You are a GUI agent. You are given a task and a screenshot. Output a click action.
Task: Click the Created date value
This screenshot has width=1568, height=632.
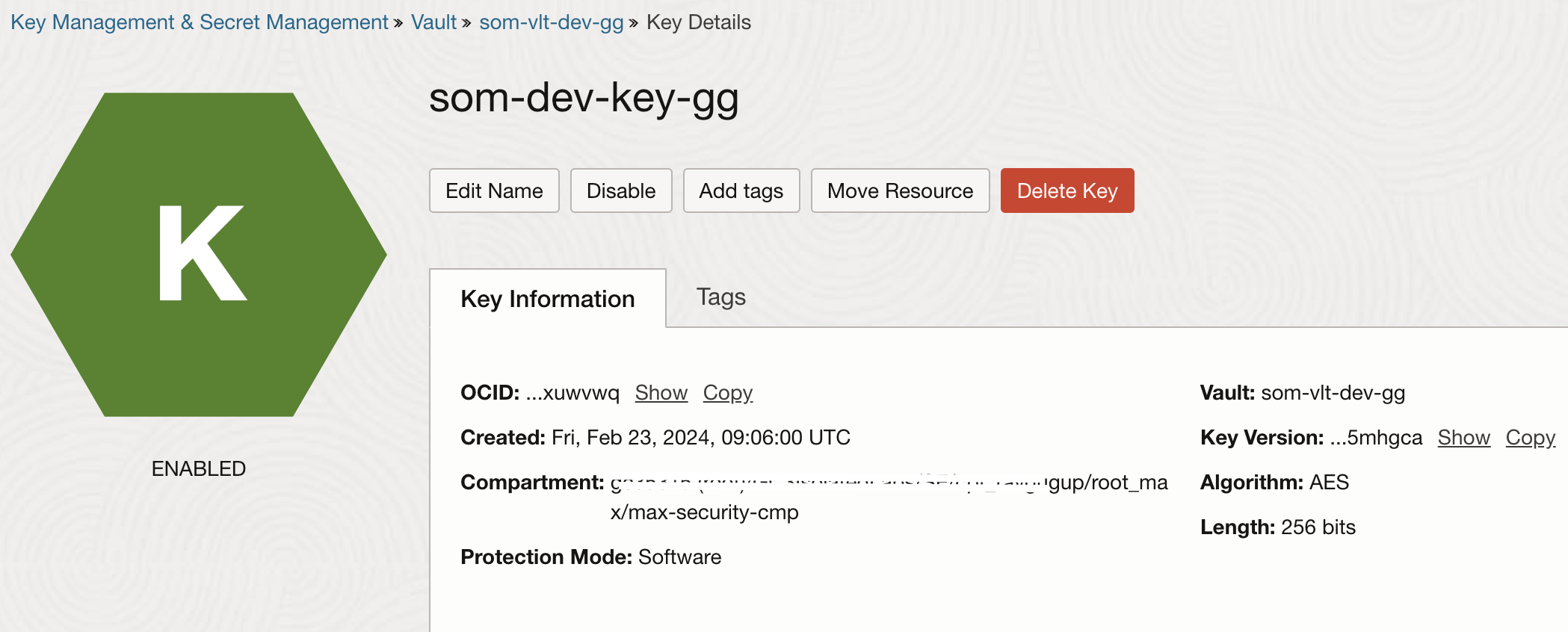[x=700, y=438]
